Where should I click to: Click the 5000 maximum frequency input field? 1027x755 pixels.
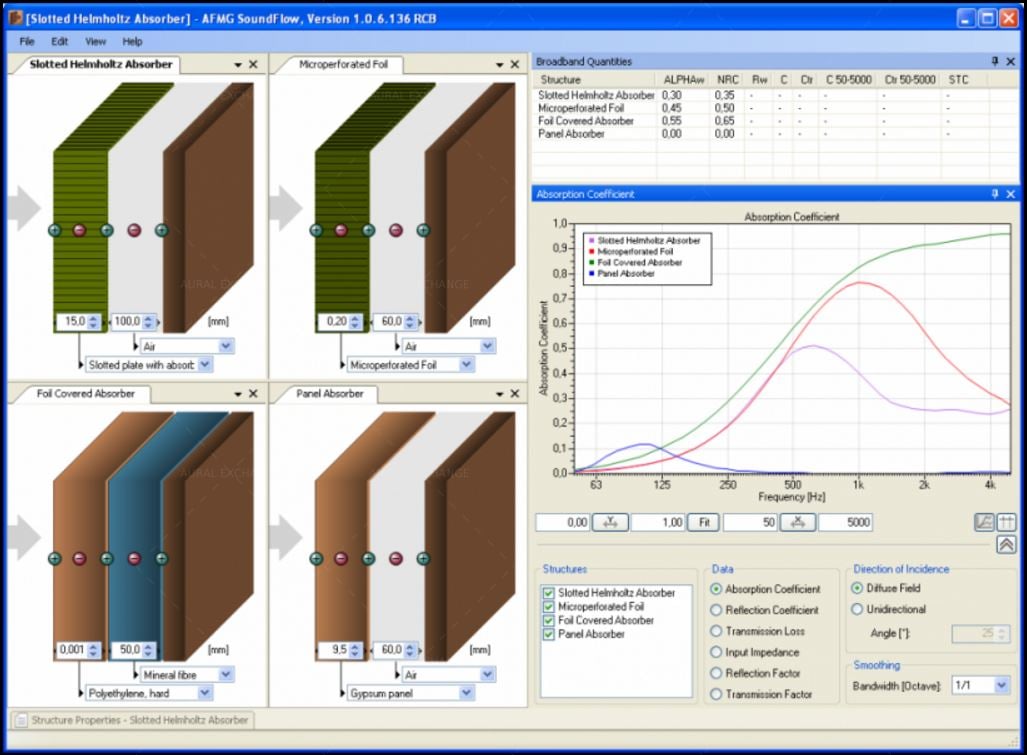(x=845, y=522)
